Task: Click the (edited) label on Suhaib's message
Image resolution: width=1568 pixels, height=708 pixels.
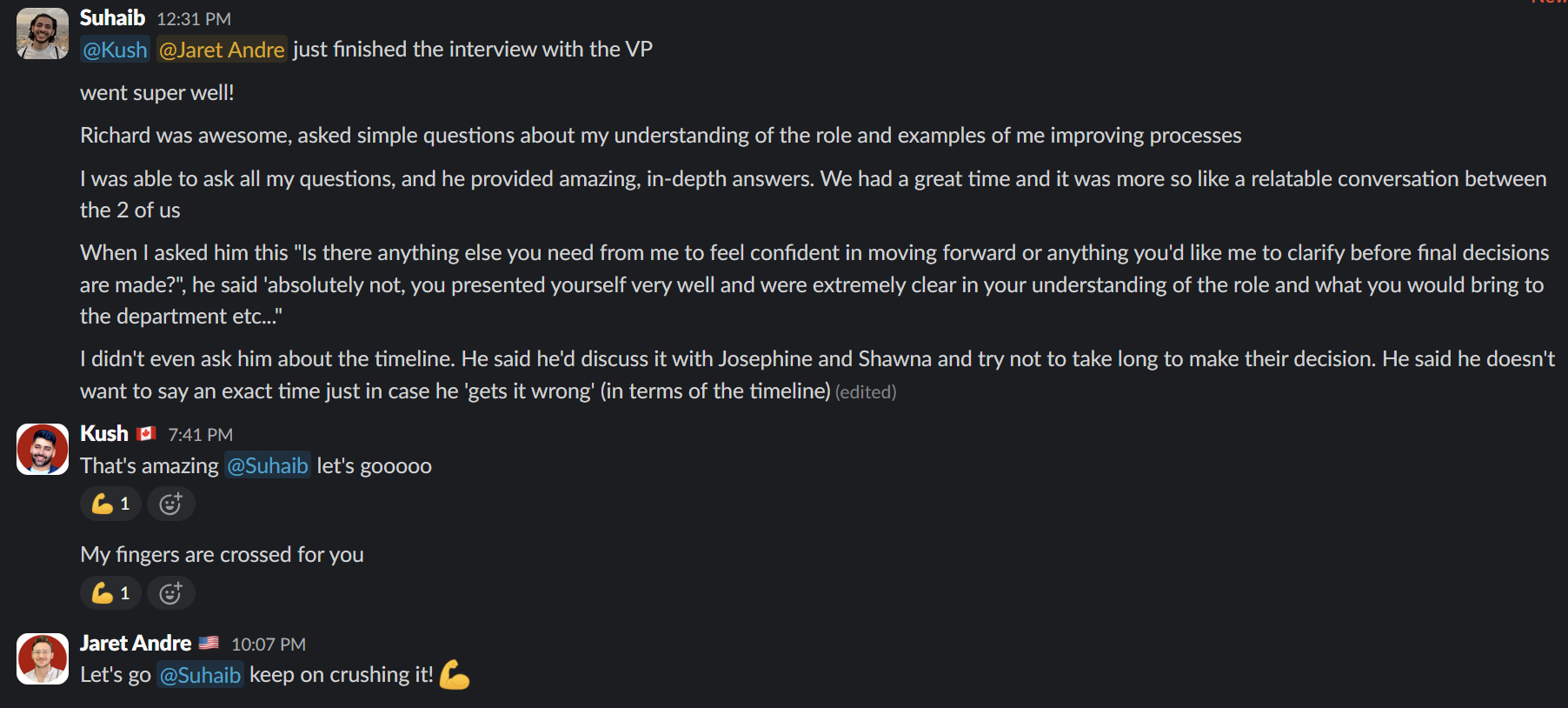Action: (865, 392)
